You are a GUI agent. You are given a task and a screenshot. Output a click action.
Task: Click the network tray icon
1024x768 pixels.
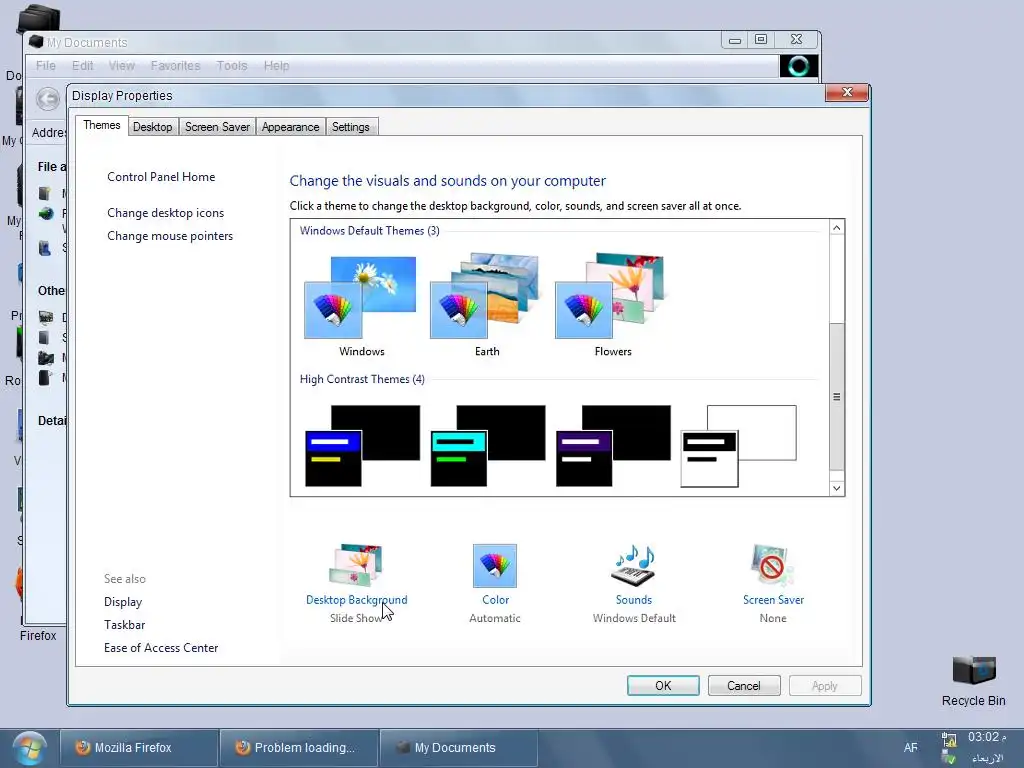point(949,740)
